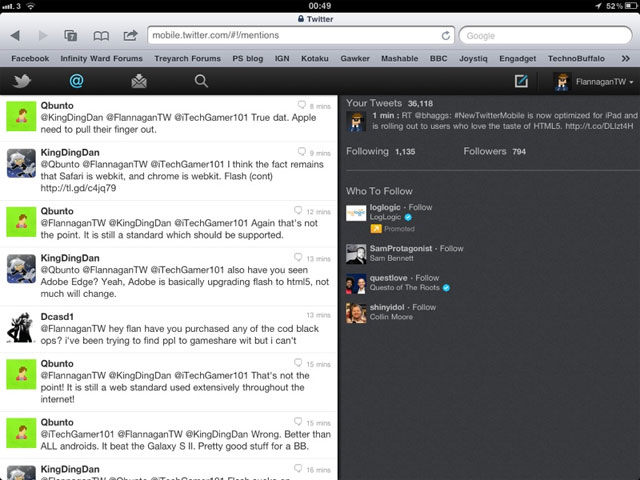Screen dimensions: 640x480
Task: Open Engadget bookmark
Action: click(518, 58)
